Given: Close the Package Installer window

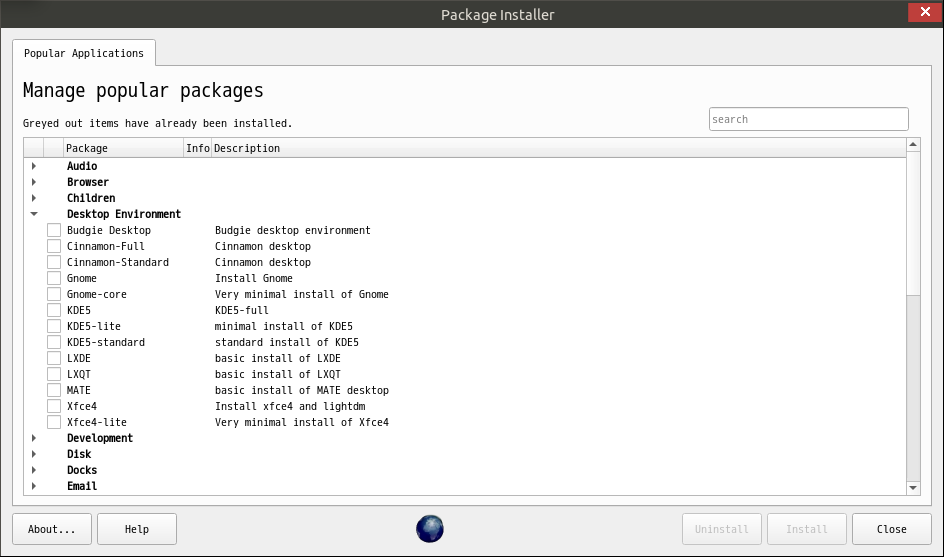Looking at the screenshot, I should coord(925,12).
